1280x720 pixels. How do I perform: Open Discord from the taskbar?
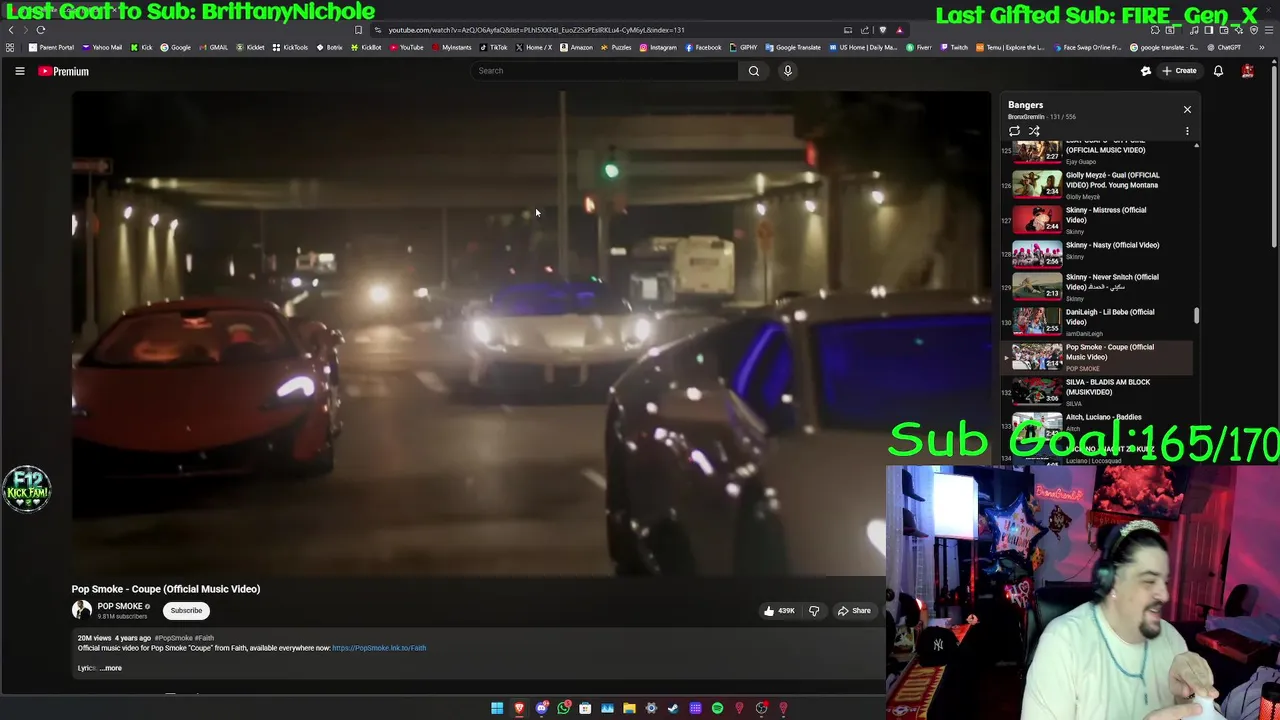click(x=541, y=708)
